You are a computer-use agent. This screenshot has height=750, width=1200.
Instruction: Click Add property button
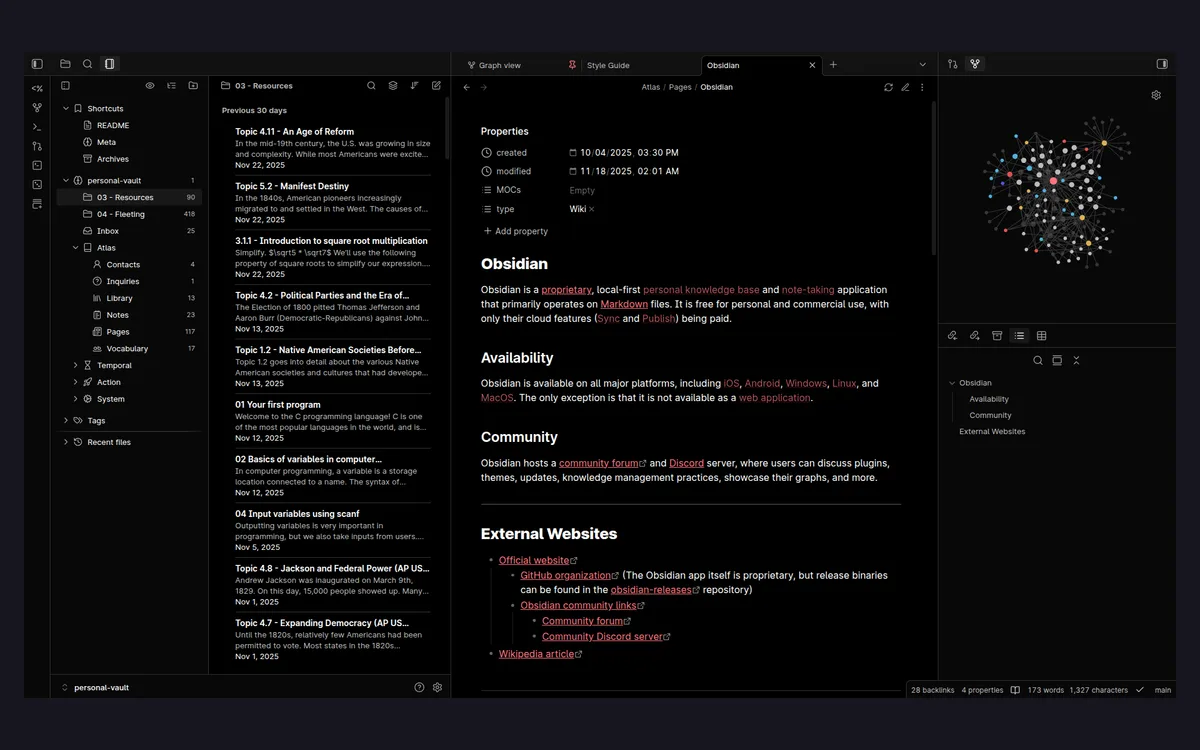pos(516,231)
